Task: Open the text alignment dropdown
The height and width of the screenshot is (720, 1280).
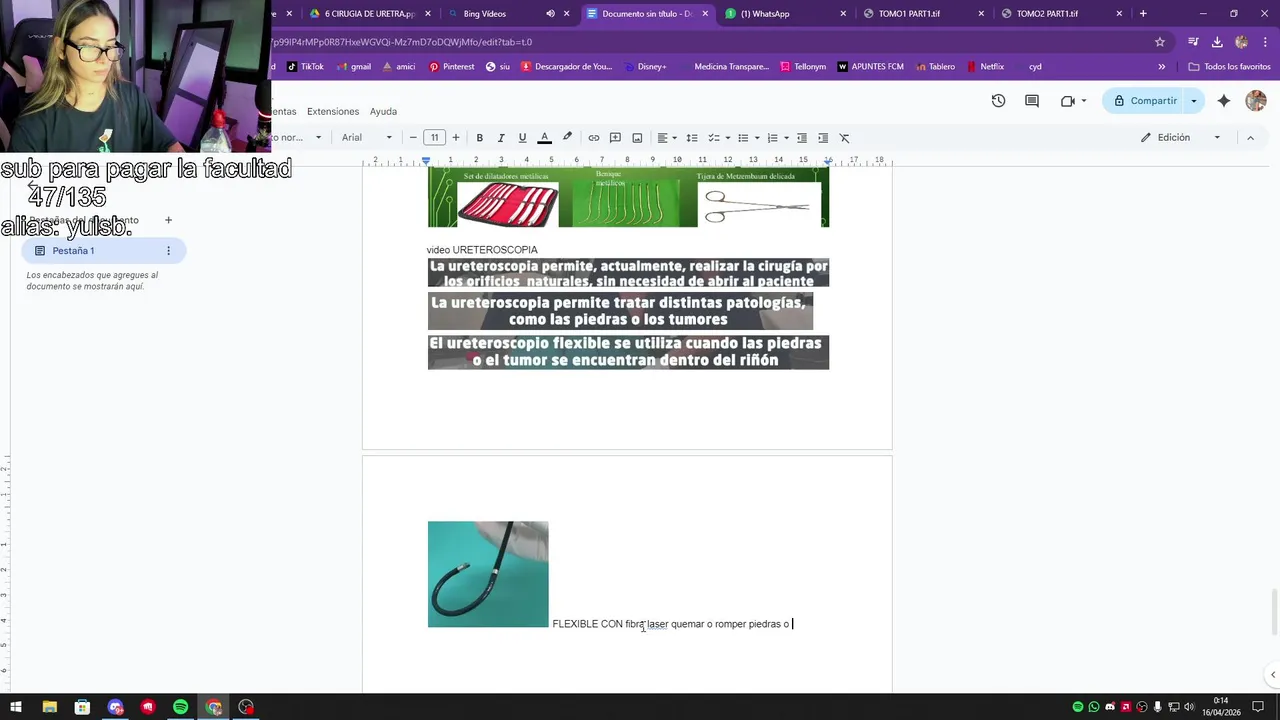Action: (667, 138)
